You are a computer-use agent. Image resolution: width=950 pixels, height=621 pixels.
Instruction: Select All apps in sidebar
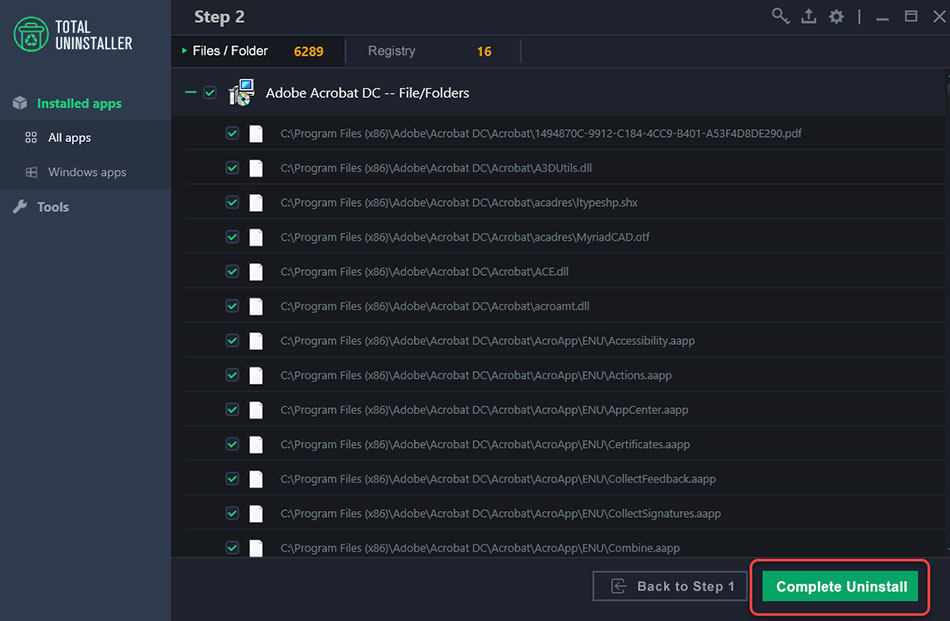coord(85,138)
